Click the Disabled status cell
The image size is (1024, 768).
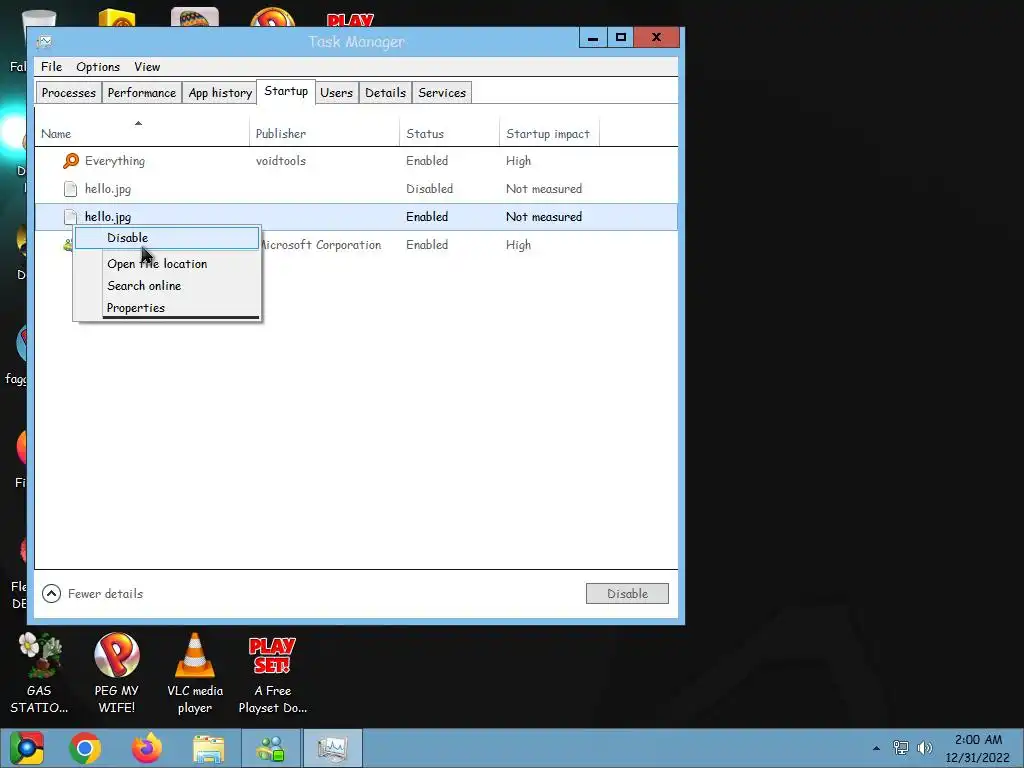click(x=429, y=189)
